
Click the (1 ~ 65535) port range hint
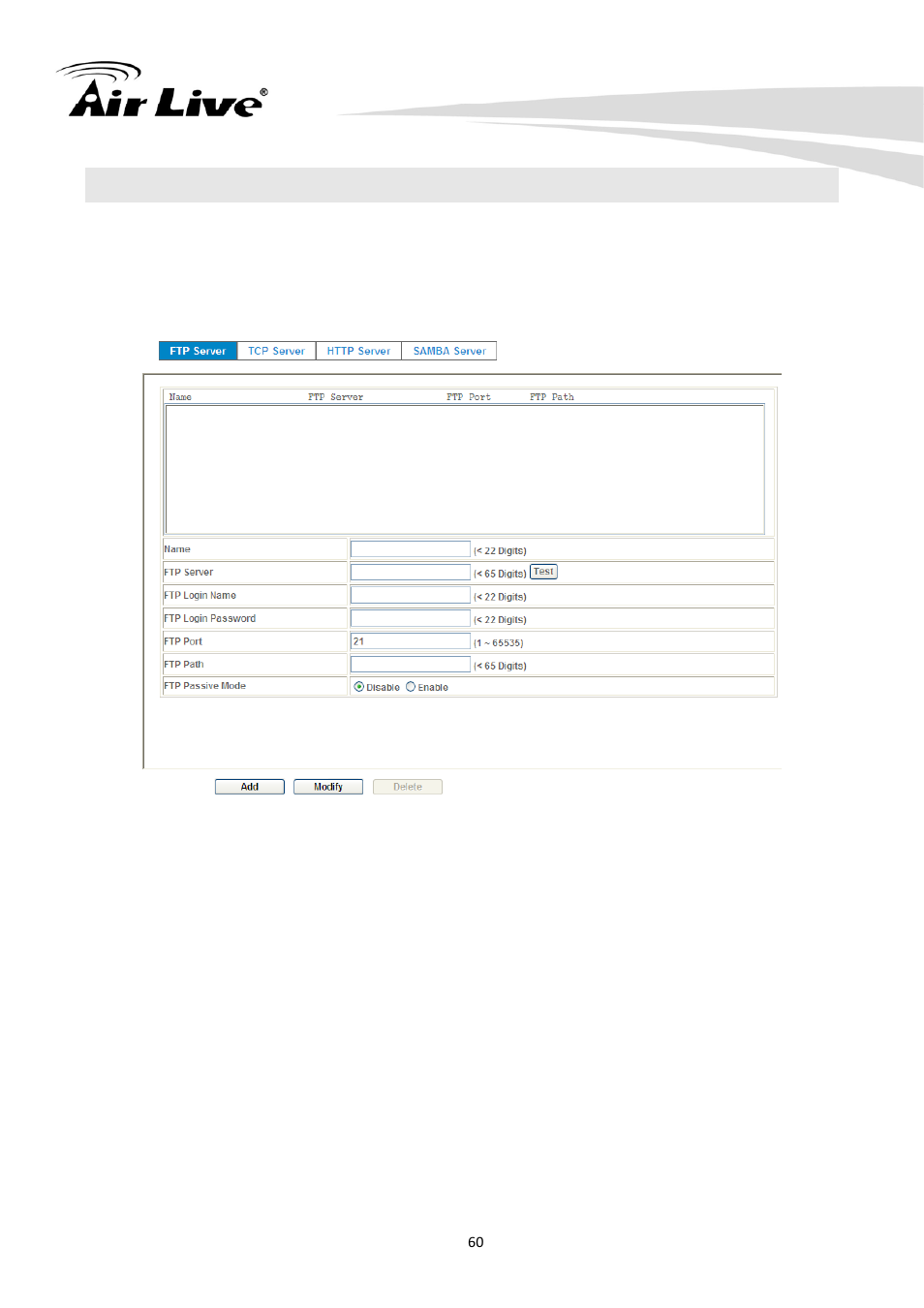[499, 643]
